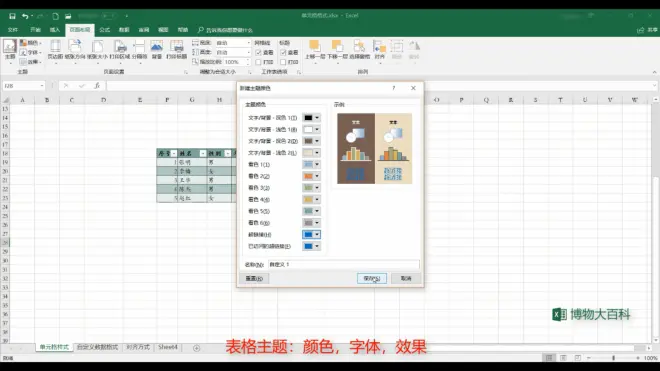
Task: Click the New document icon in quick access toolbar
Action: 55,16
